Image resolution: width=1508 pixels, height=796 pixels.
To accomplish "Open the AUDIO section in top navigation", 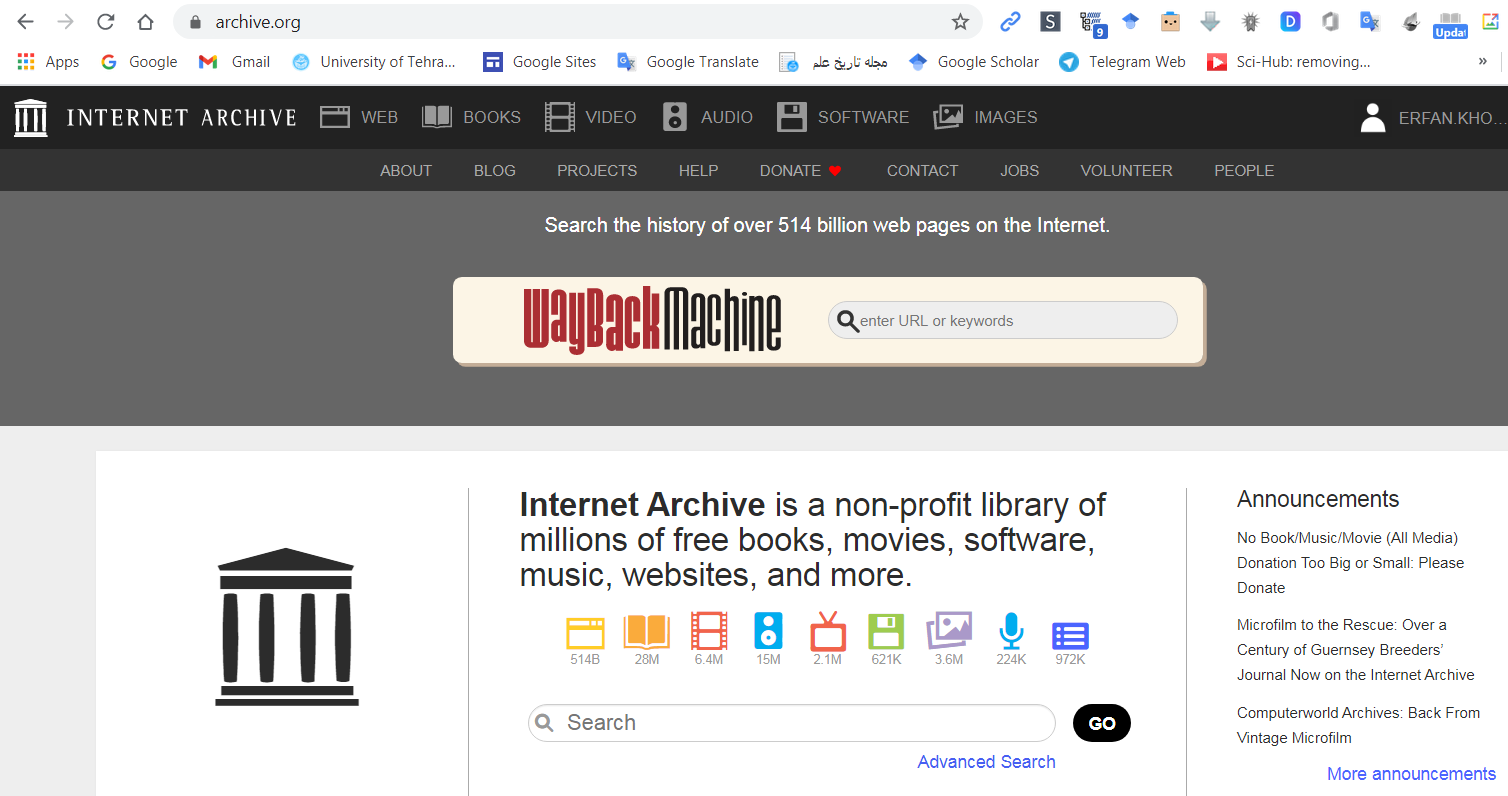I will tap(707, 117).
